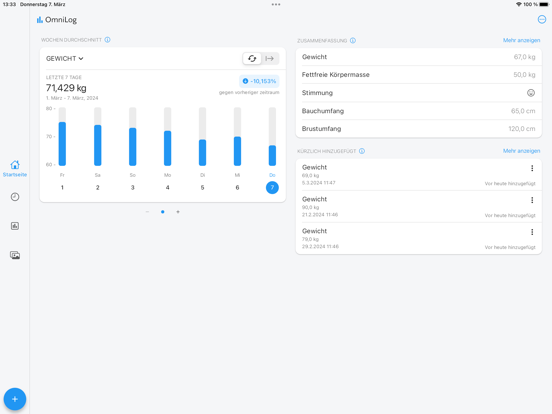
Task: Click the Thursday weight bar
Action: pyautogui.click(x=272, y=155)
